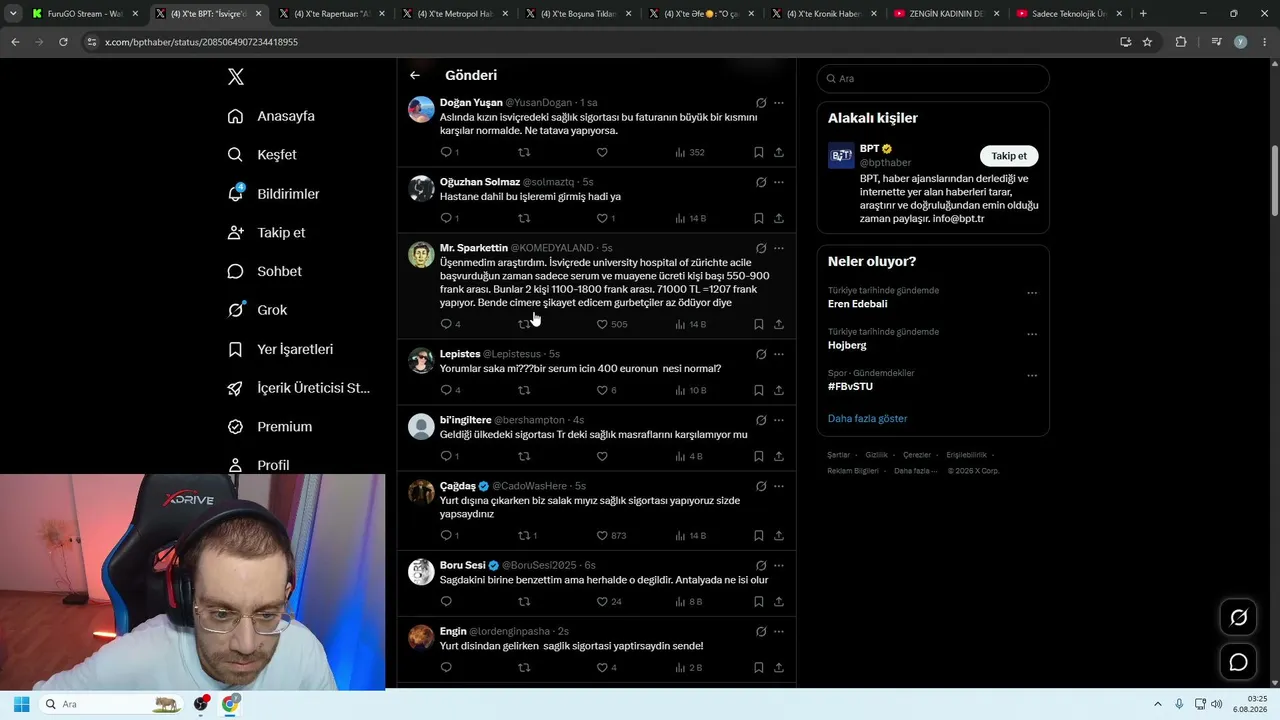1280x720 pixels.
Task: Ask Grok about Oğuzhan Solmaz's post
Action: point(761,182)
